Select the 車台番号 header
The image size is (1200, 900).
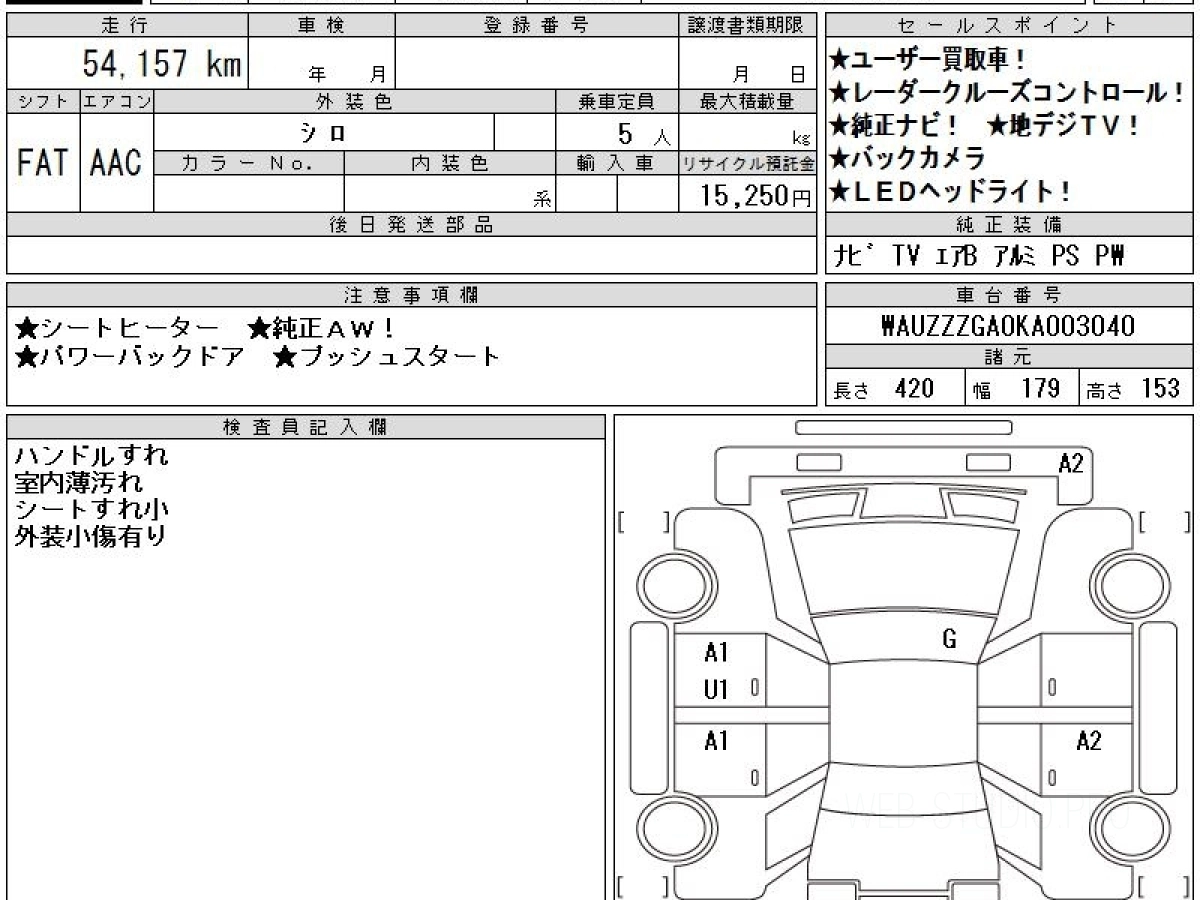click(1009, 295)
